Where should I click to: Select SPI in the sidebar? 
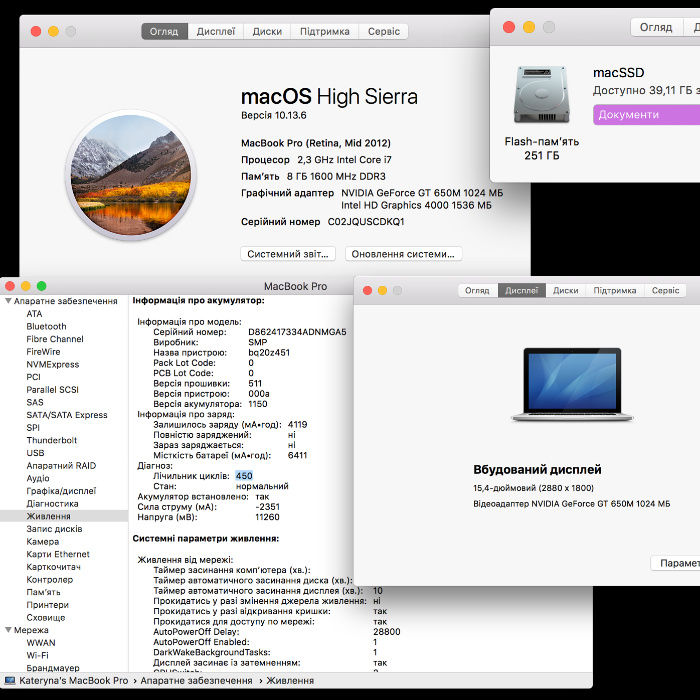point(33,428)
